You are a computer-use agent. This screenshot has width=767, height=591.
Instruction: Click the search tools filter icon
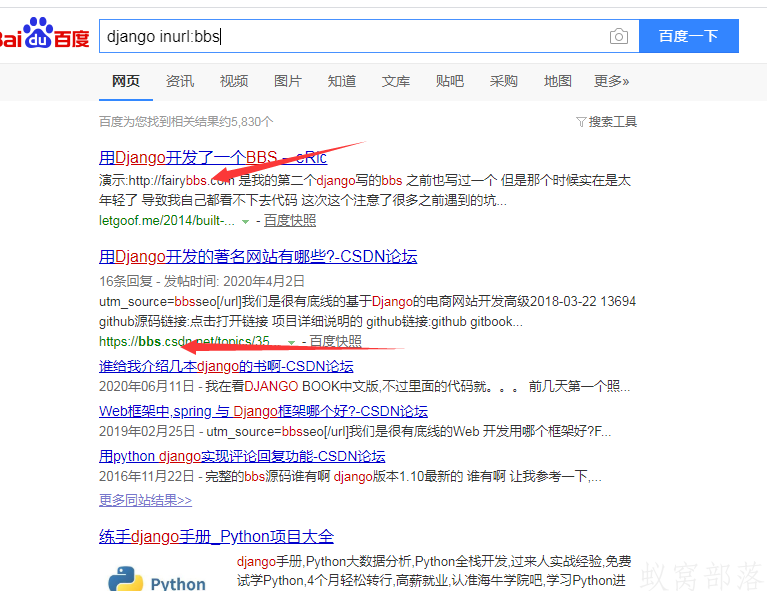tap(581, 122)
